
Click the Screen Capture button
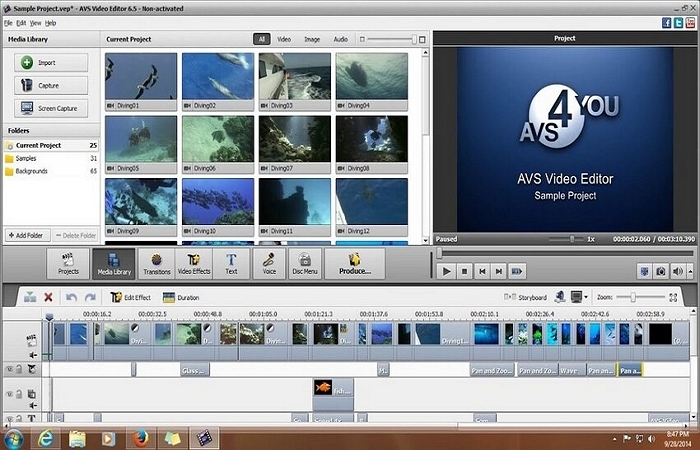tap(51, 108)
